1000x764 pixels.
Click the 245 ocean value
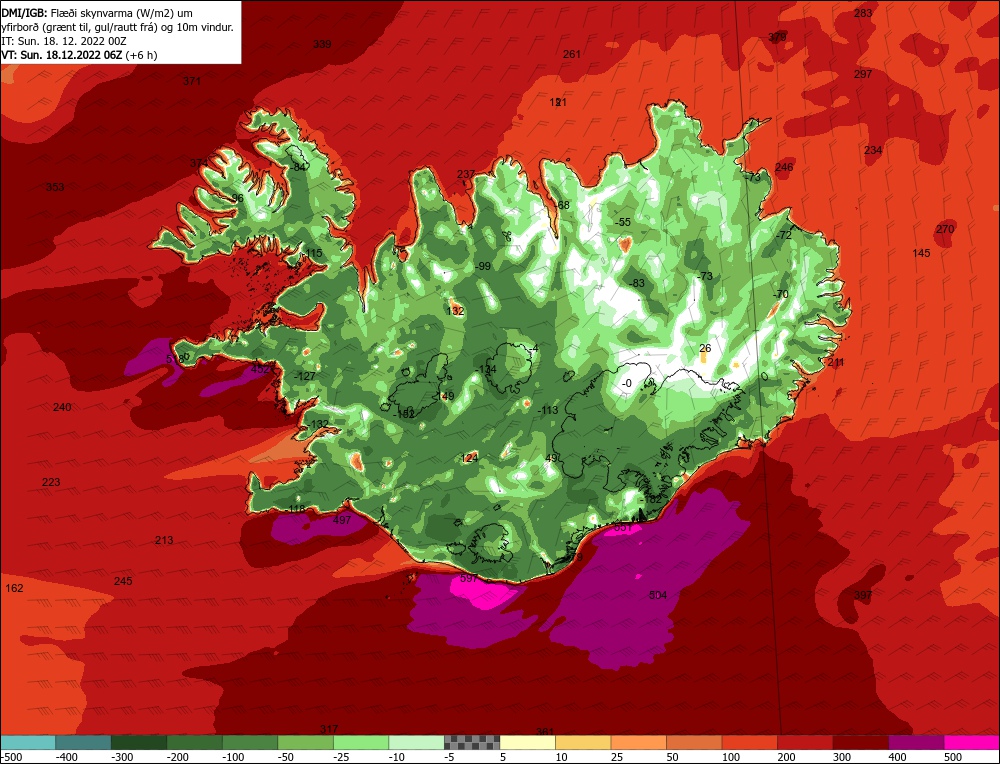tap(123, 581)
